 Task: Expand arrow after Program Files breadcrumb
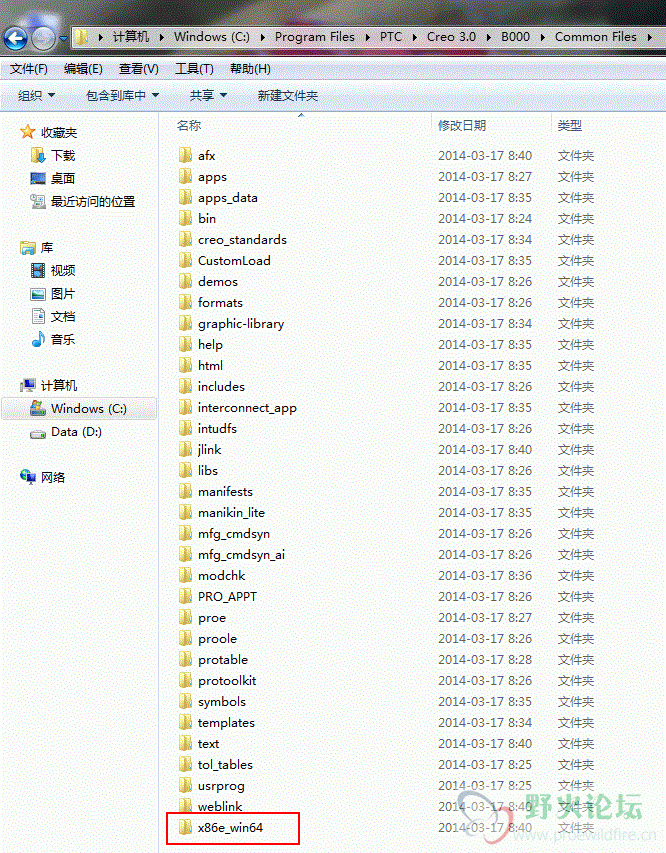pyautogui.click(x=367, y=37)
